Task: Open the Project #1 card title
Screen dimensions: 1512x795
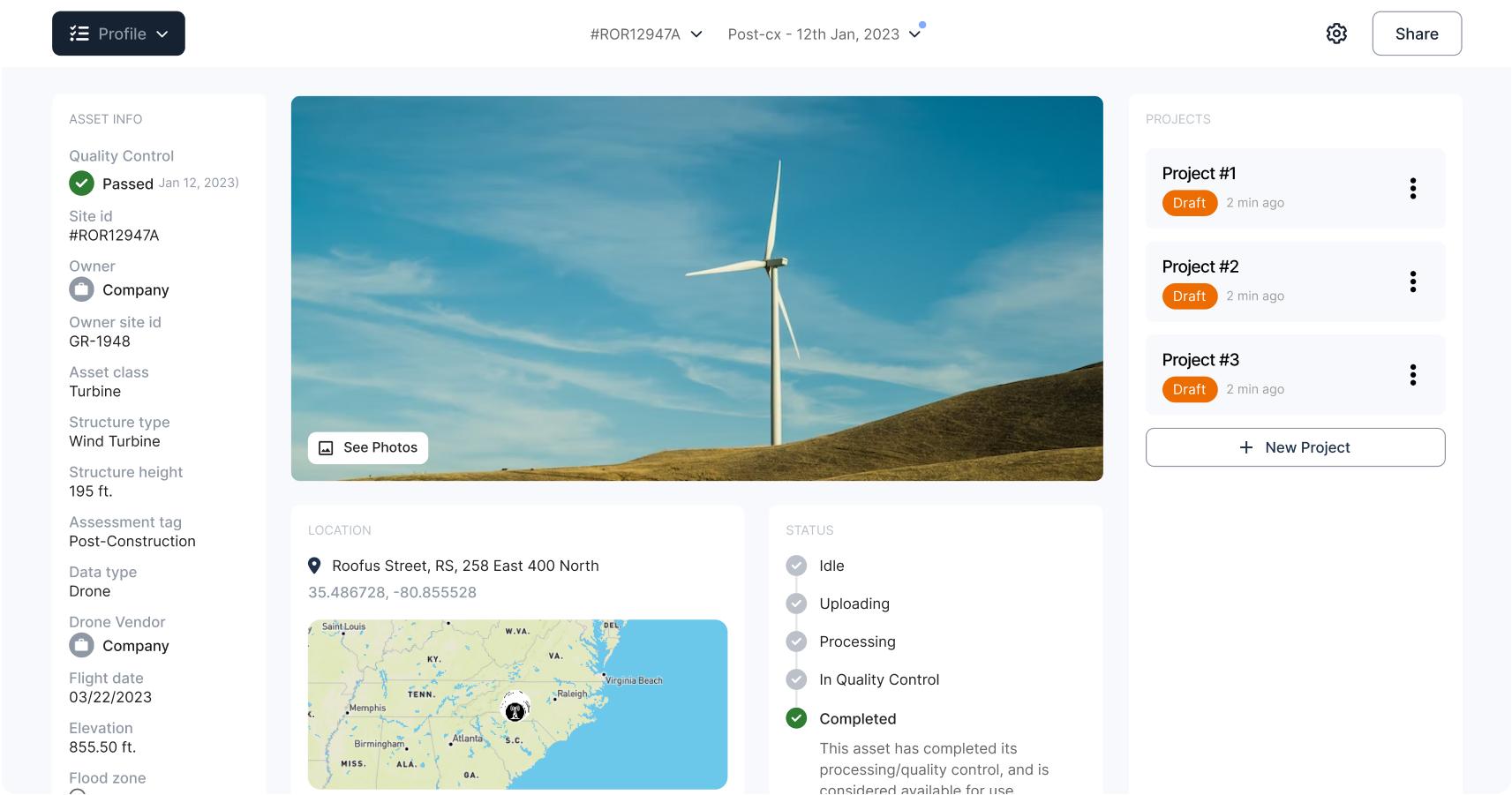Action: coord(1199,173)
